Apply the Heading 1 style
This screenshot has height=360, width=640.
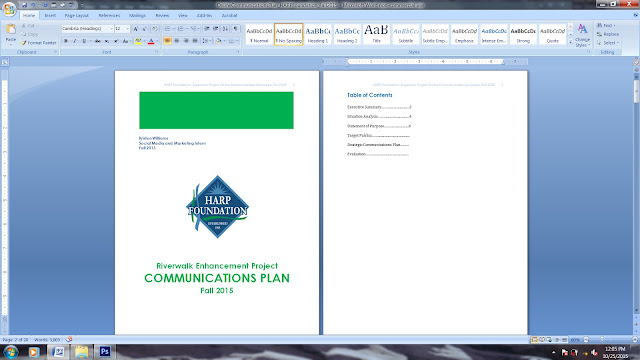pos(318,34)
